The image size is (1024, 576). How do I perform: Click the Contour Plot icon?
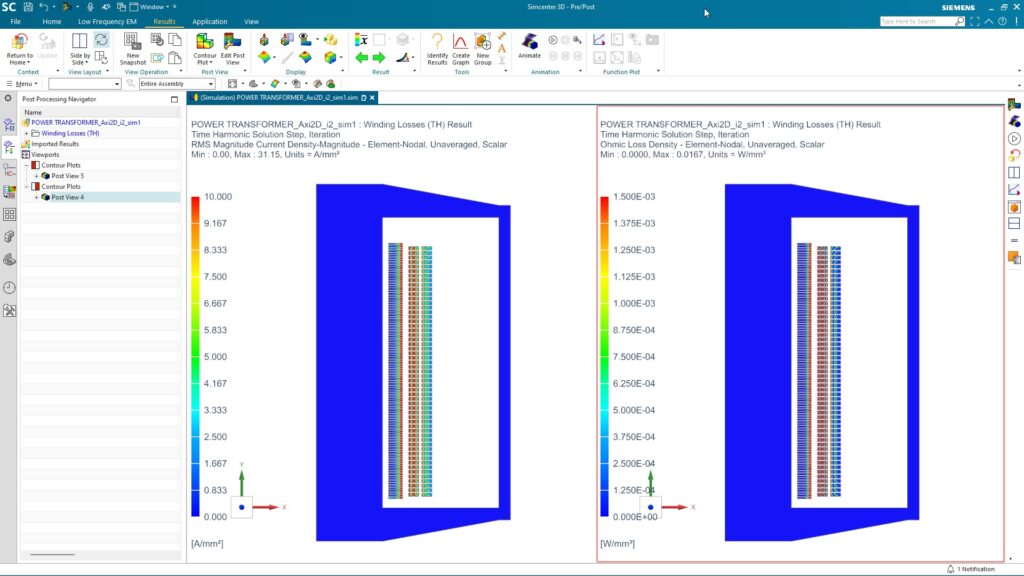click(205, 46)
